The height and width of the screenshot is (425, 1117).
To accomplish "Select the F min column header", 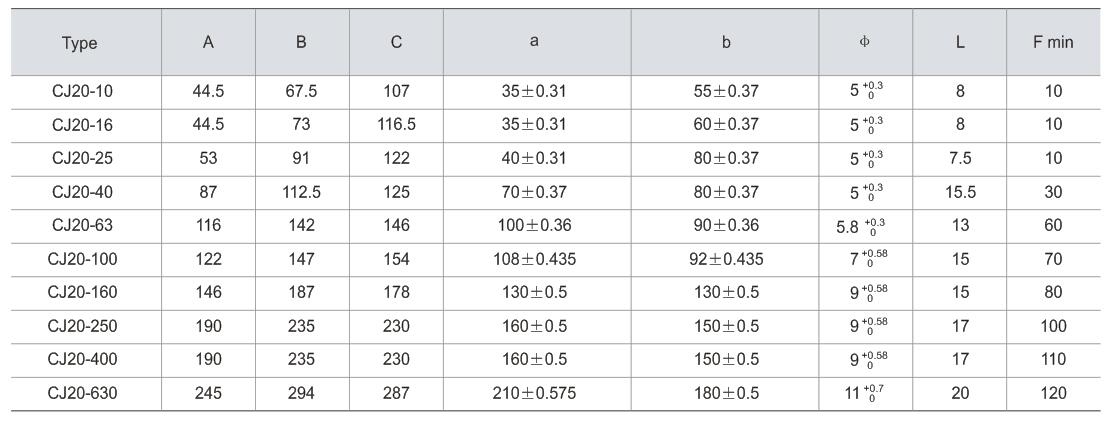I will 1052,43.
